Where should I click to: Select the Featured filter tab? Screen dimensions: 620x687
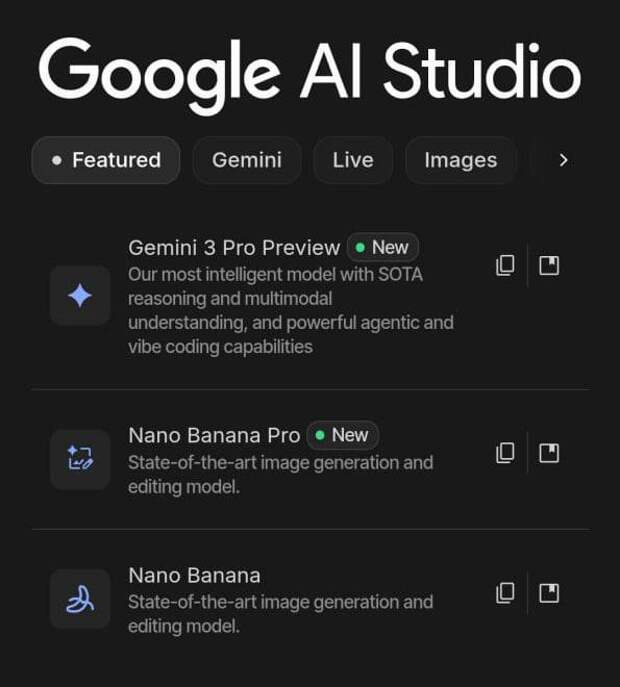tap(106, 160)
